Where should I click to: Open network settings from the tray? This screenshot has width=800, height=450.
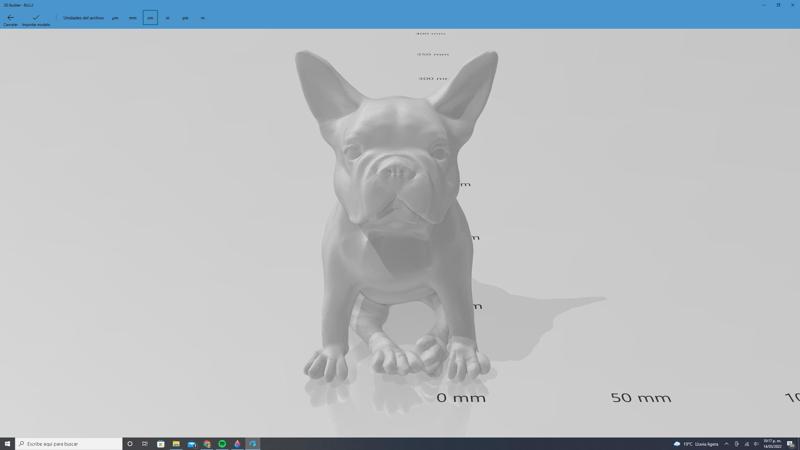pyautogui.click(x=746, y=444)
